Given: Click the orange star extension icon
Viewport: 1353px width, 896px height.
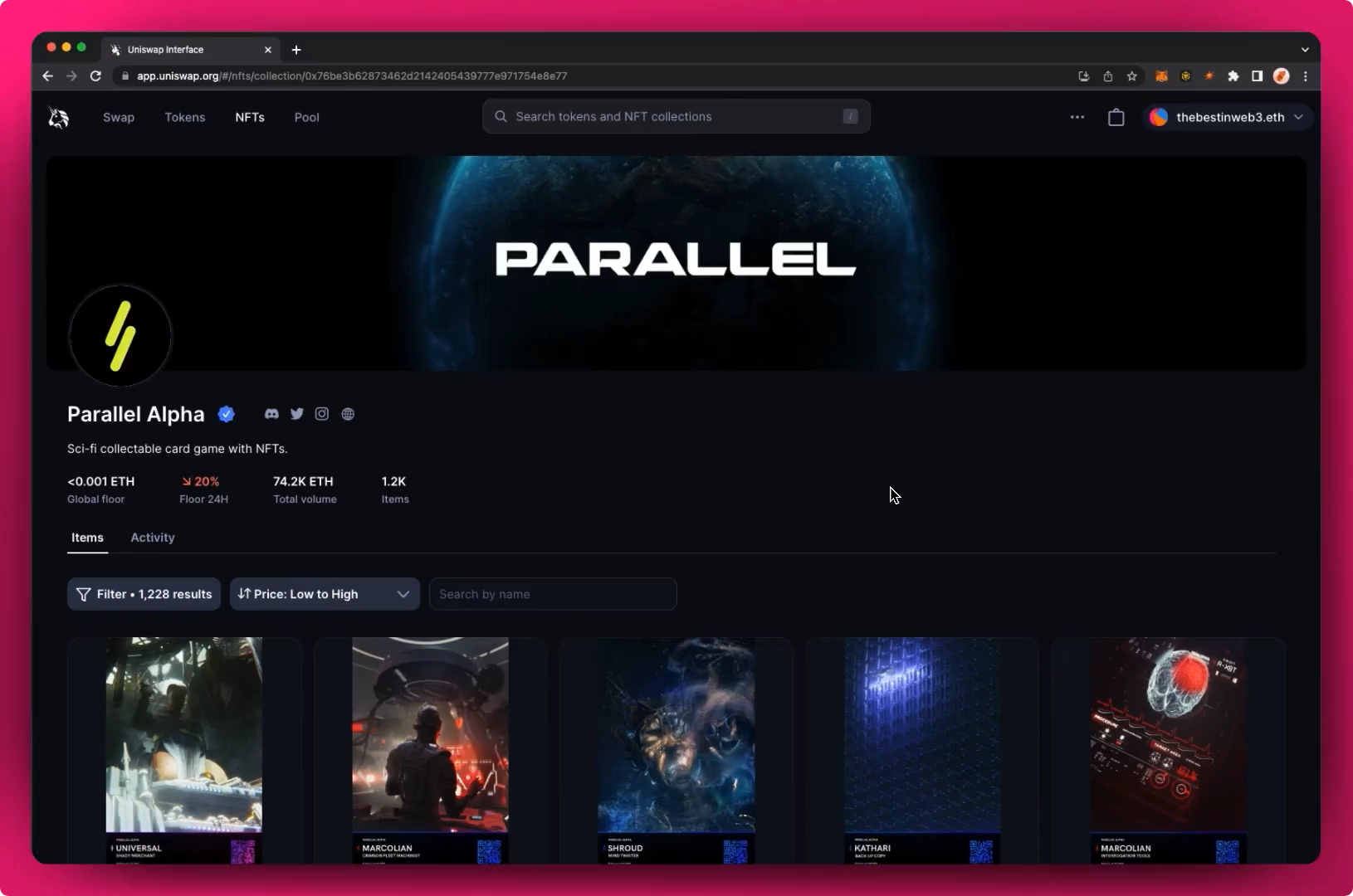Looking at the screenshot, I should click(x=1209, y=76).
